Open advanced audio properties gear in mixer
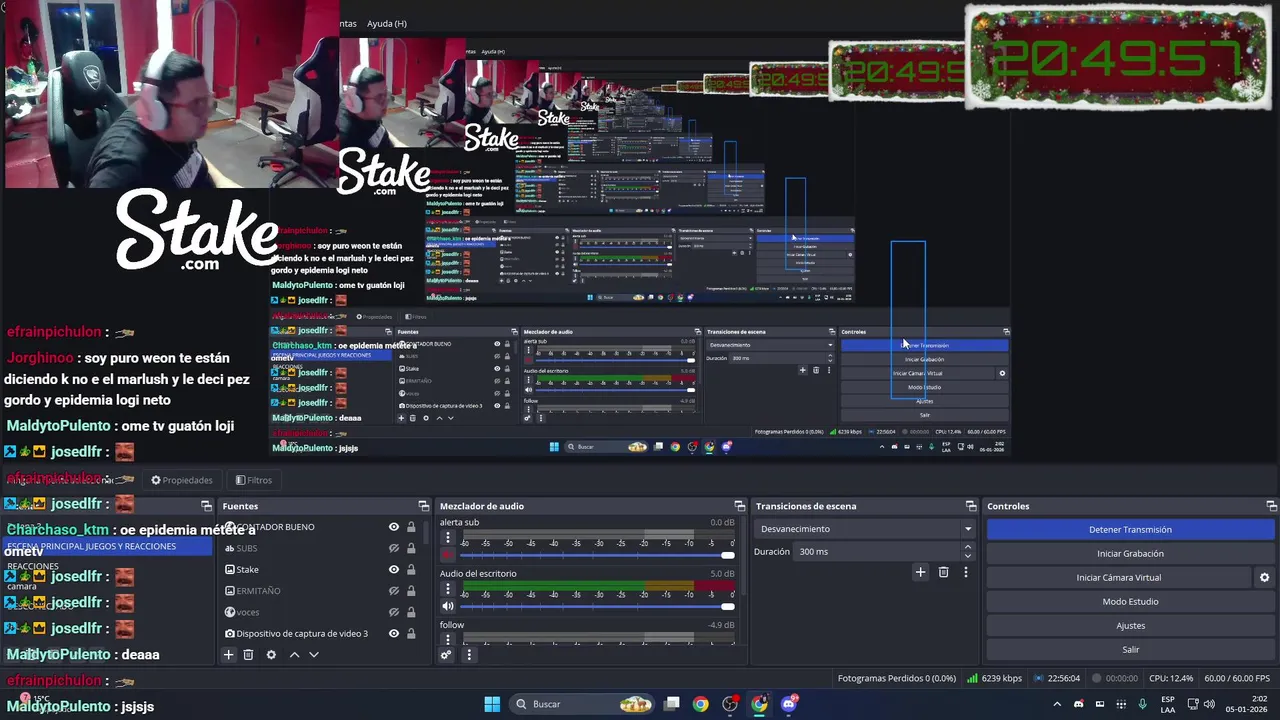Screen dimensions: 1280x720 [447, 655]
